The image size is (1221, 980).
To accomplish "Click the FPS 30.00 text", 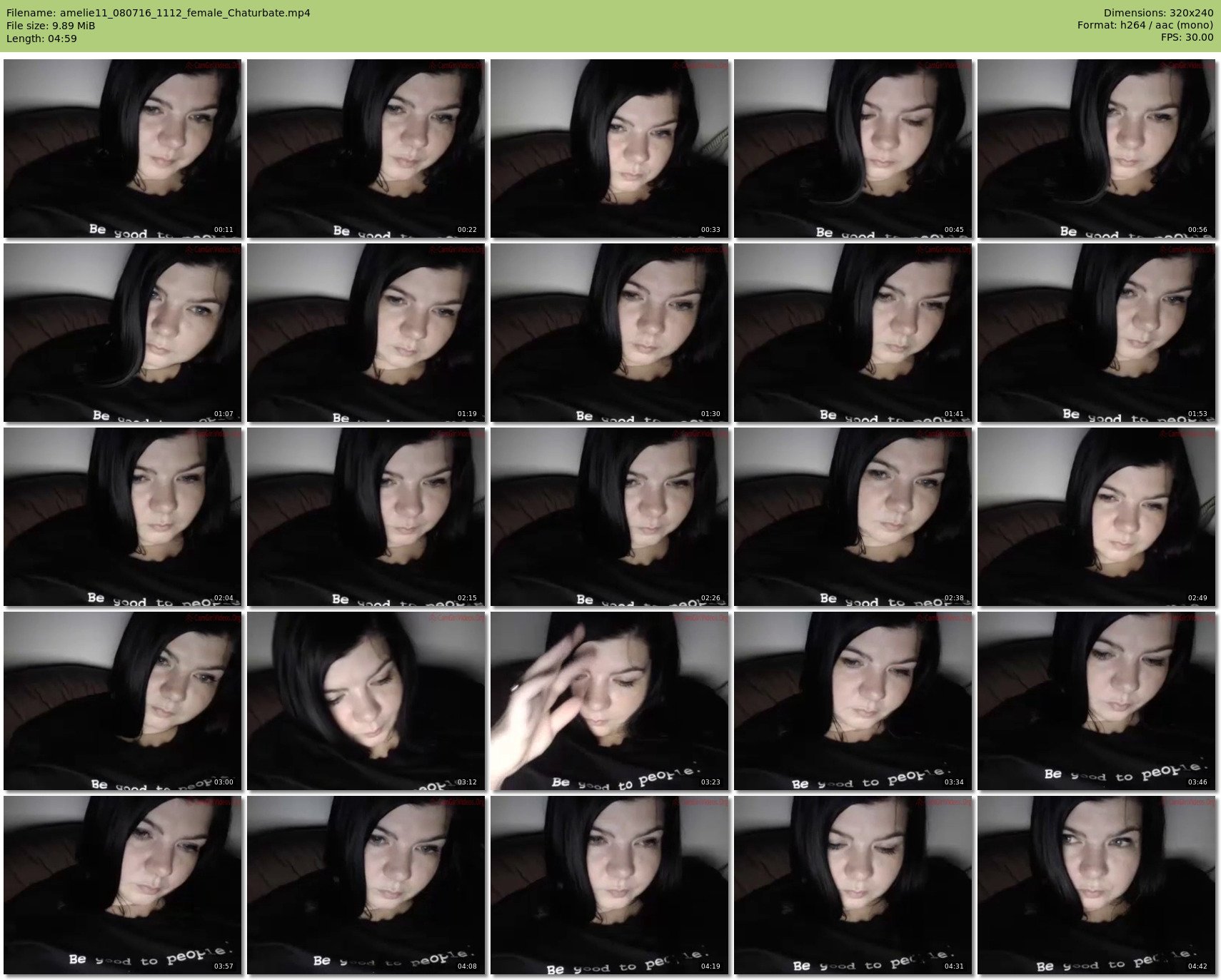I will click(x=1187, y=38).
